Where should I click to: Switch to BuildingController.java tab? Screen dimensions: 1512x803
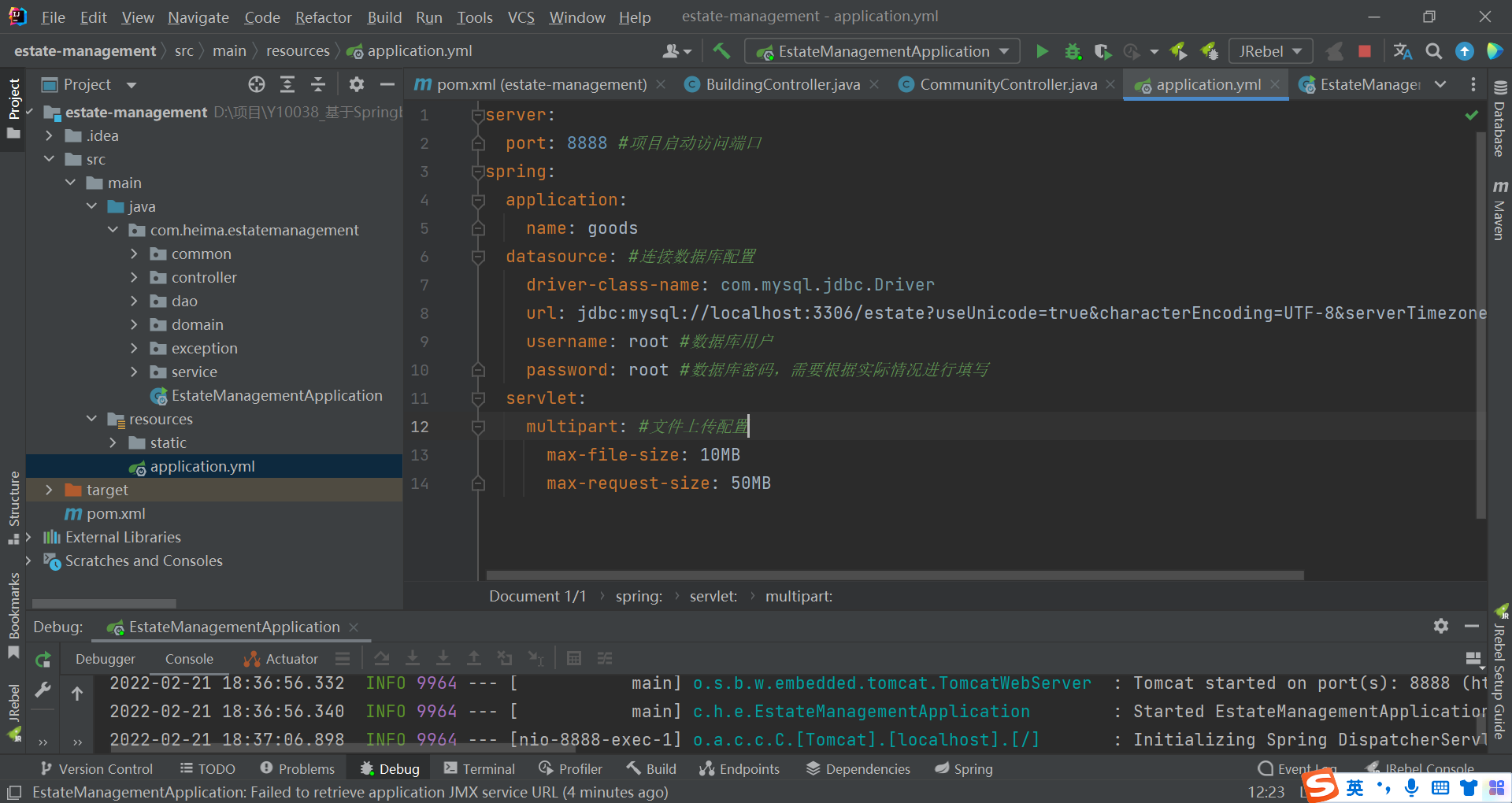pyautogui.click(x=782, y=84)
